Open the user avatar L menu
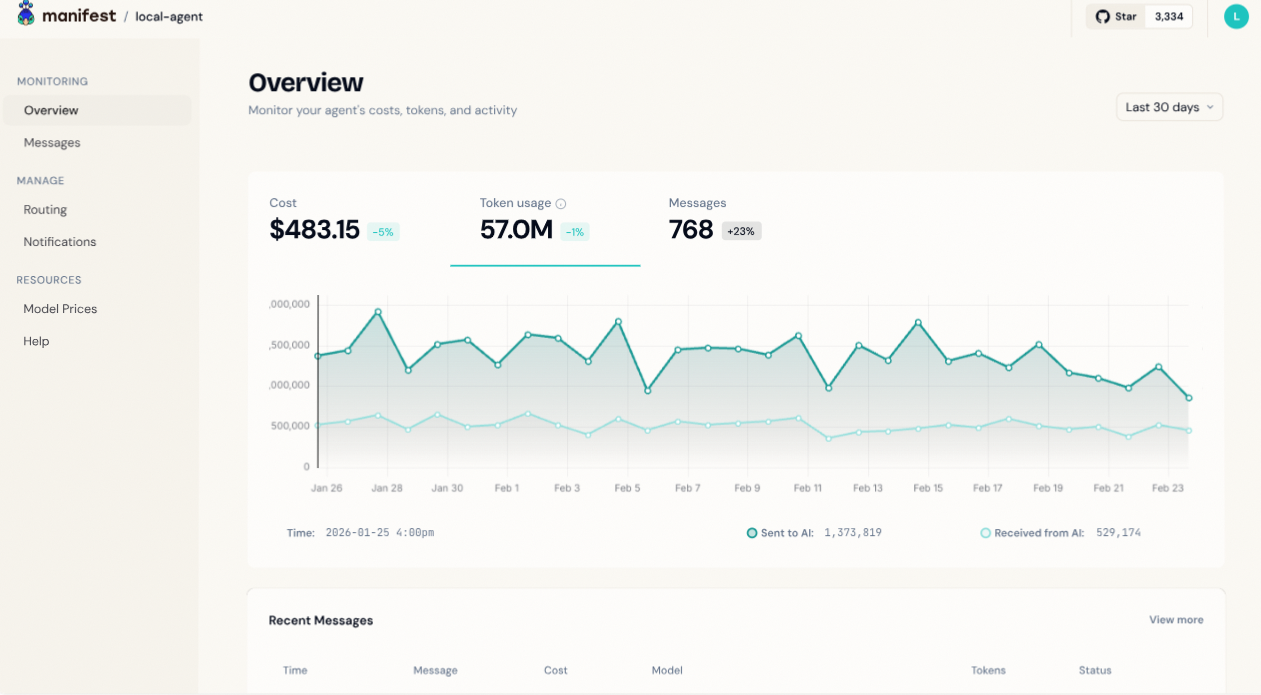Screen dimensions: 1261x695 click(x=1236, y=16)
